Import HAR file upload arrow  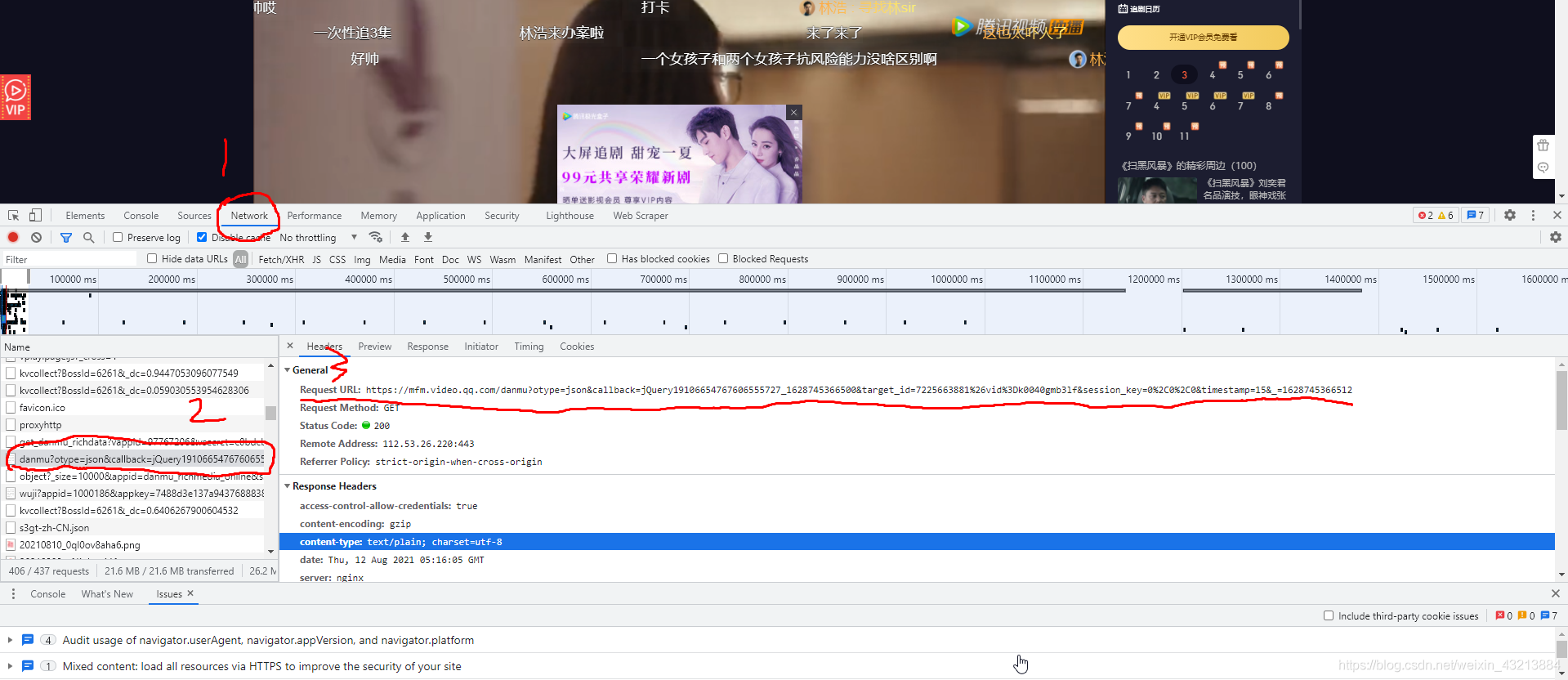pyautogui.click(x=405, y=237)
